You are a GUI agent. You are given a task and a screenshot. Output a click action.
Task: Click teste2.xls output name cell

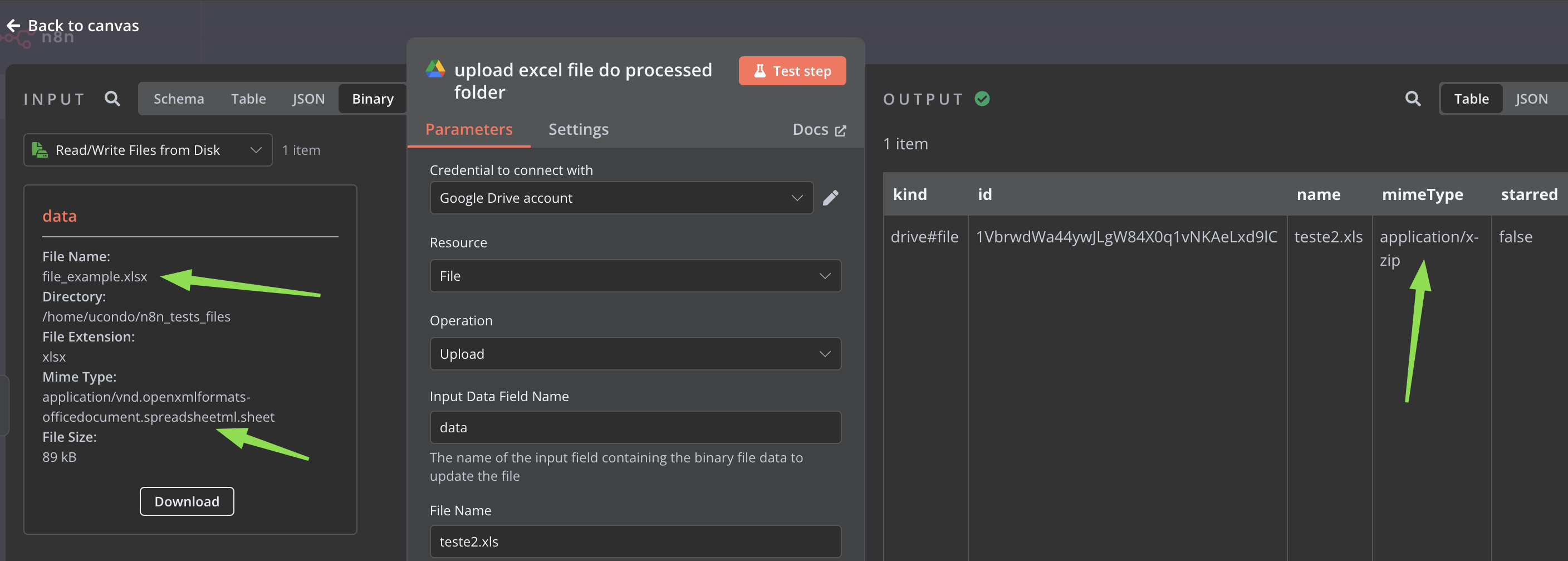(x=1328, y=237)
